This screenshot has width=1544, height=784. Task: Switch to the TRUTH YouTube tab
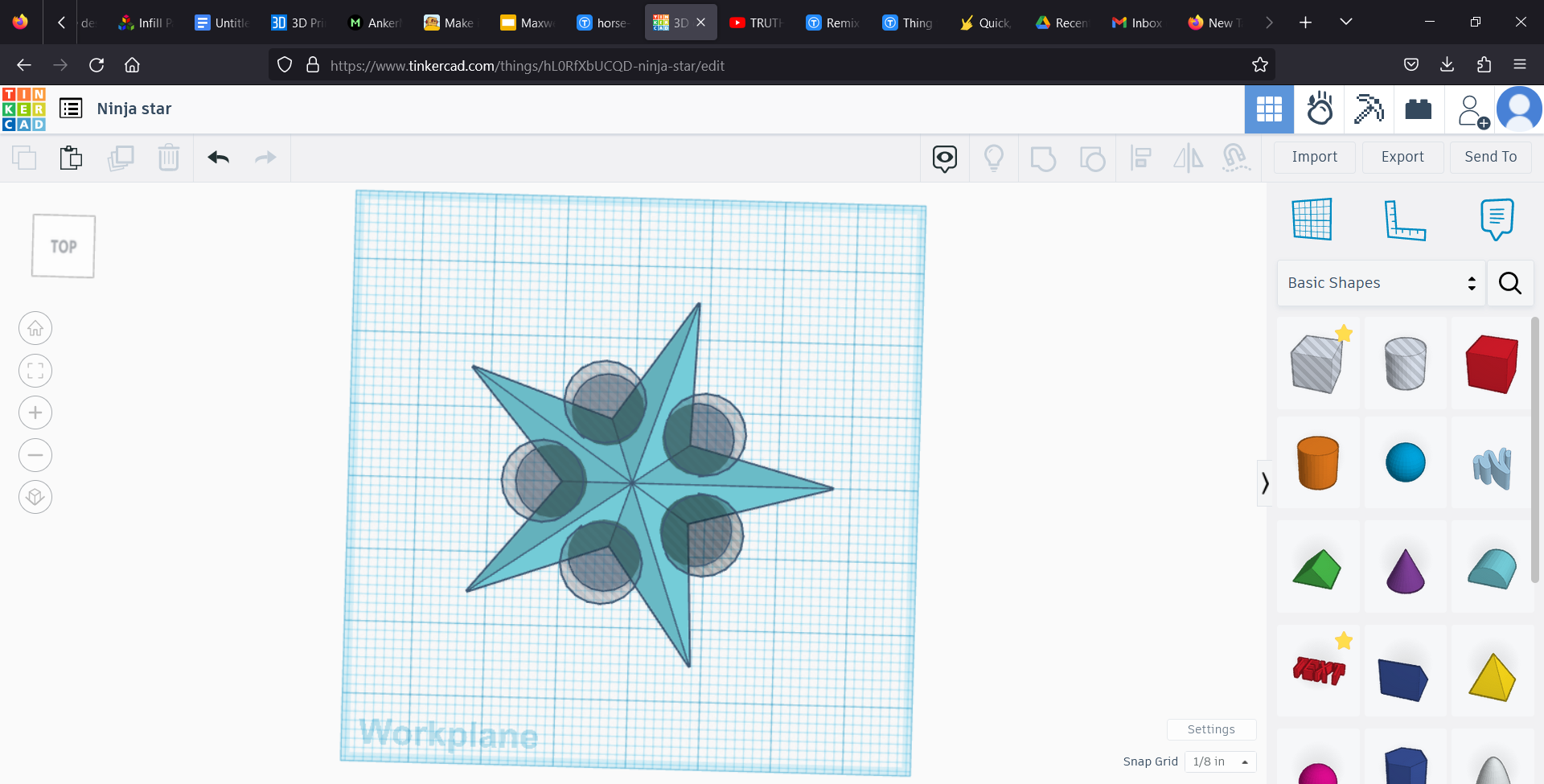pos(754,22)
